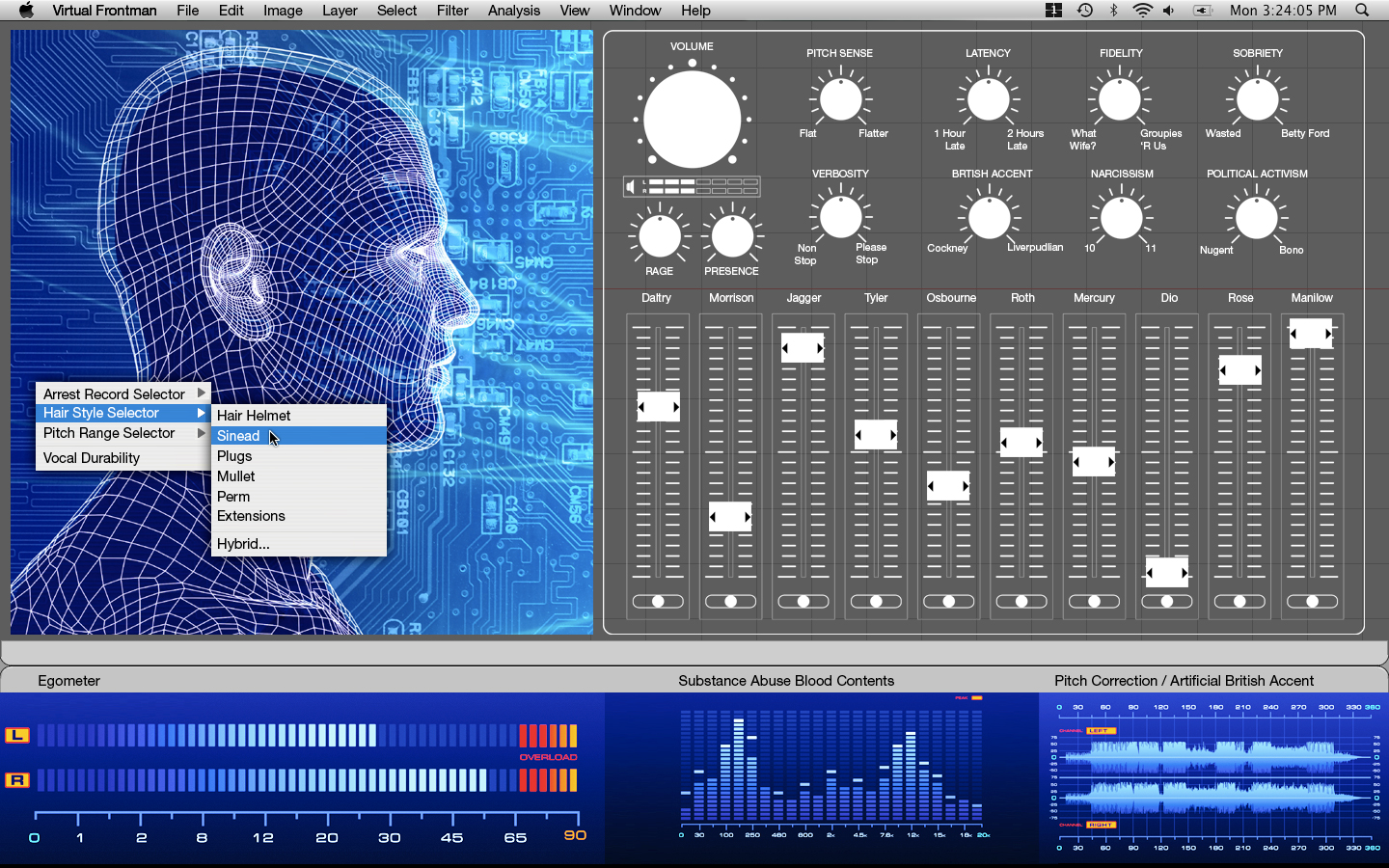Screen dimensions: 1389x868
Task: Open the File menu
Action: [x=188, y=11]
